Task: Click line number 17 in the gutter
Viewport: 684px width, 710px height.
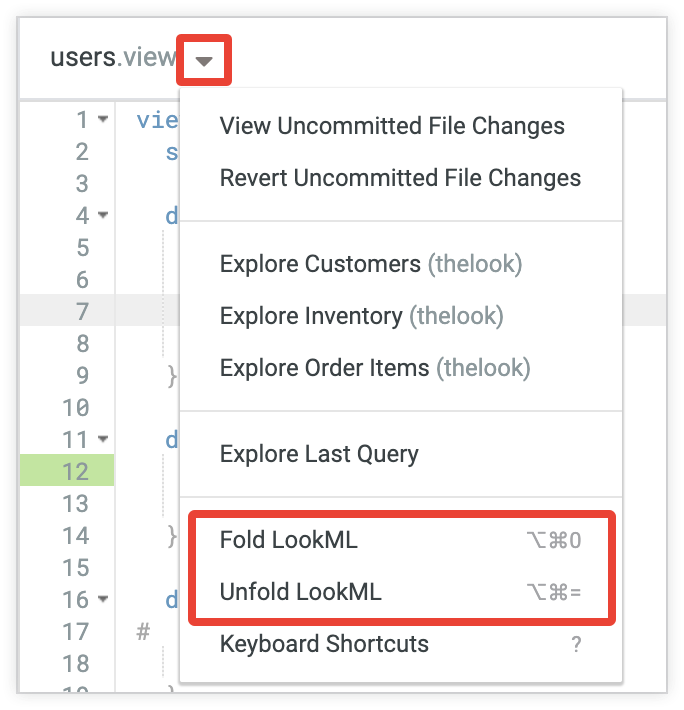Action: coord(76,632)
